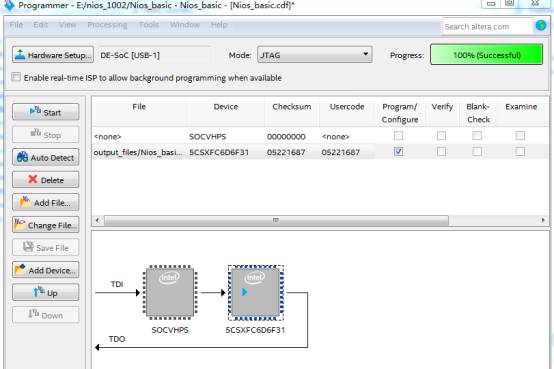Open the File menu

tap(16, 25)
